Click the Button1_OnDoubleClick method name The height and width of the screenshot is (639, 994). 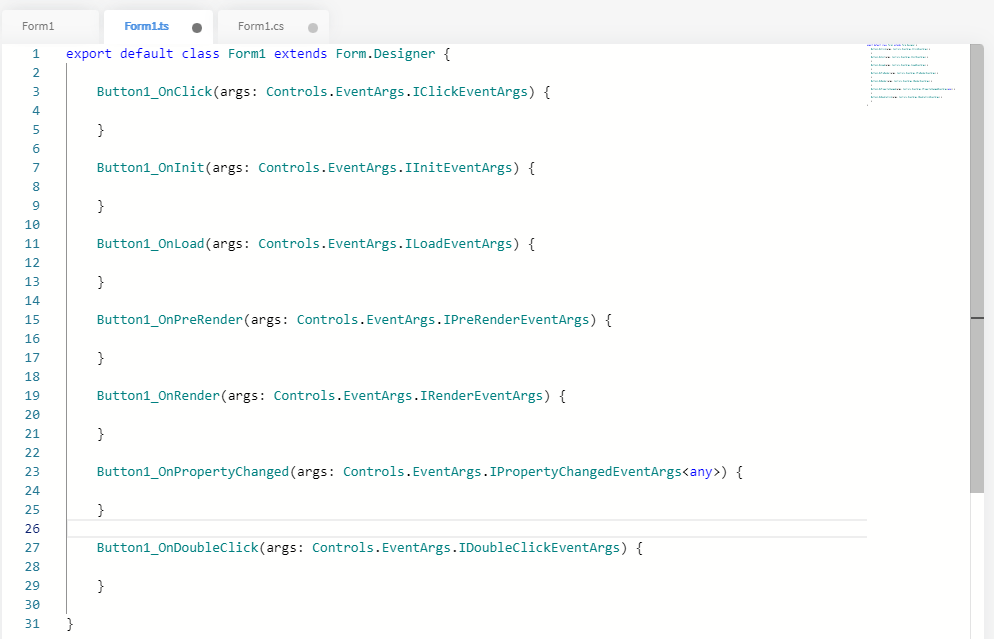click(x=177, y=548)
